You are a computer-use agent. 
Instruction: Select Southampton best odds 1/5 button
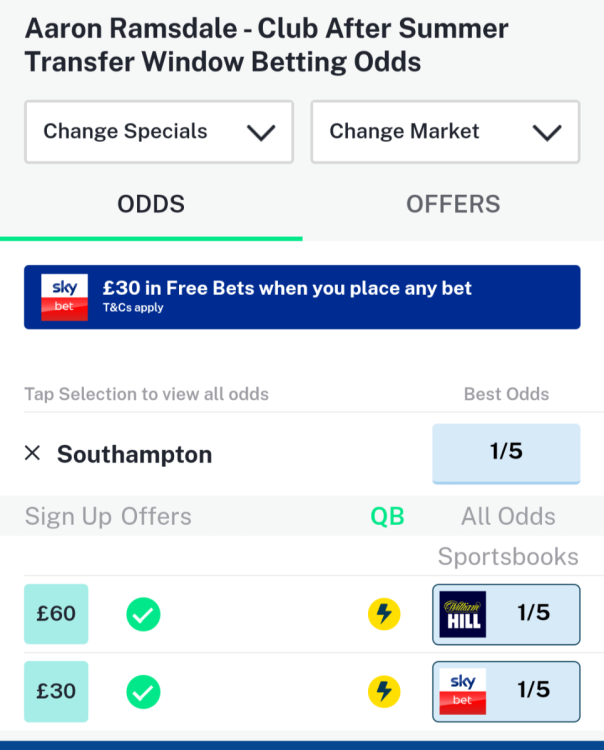506,452
